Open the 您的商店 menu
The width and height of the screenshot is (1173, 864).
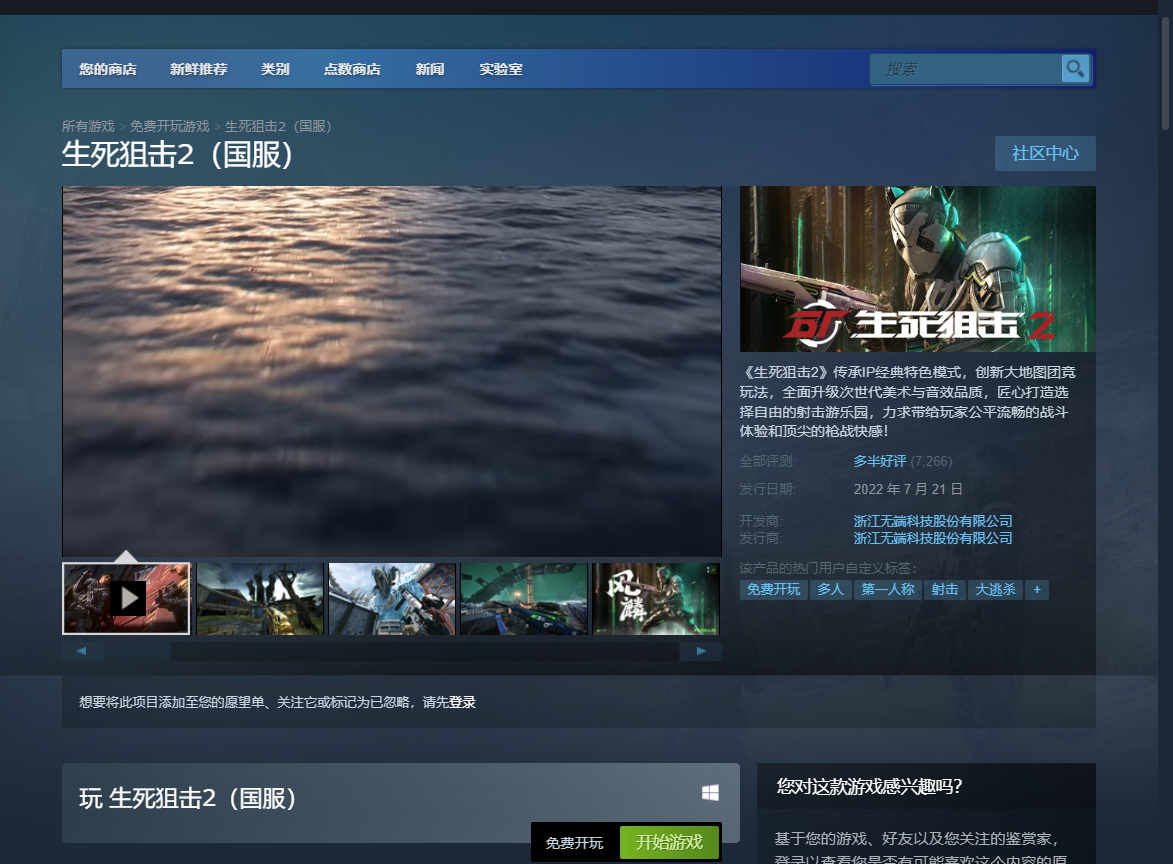coord(105,68)
